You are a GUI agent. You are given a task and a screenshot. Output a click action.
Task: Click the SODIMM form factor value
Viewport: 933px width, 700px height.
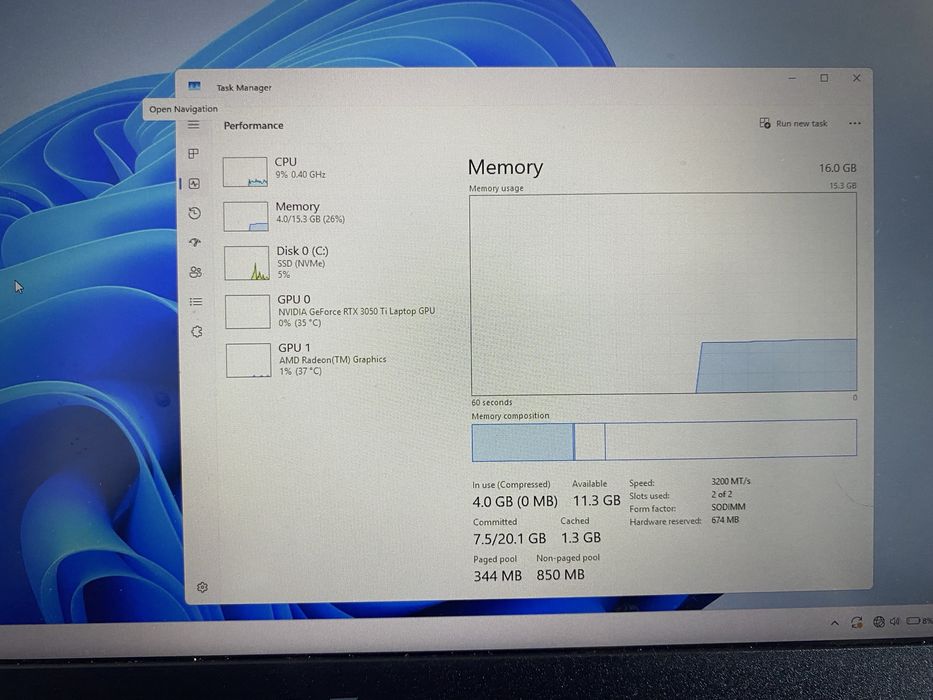click(728, 507)
